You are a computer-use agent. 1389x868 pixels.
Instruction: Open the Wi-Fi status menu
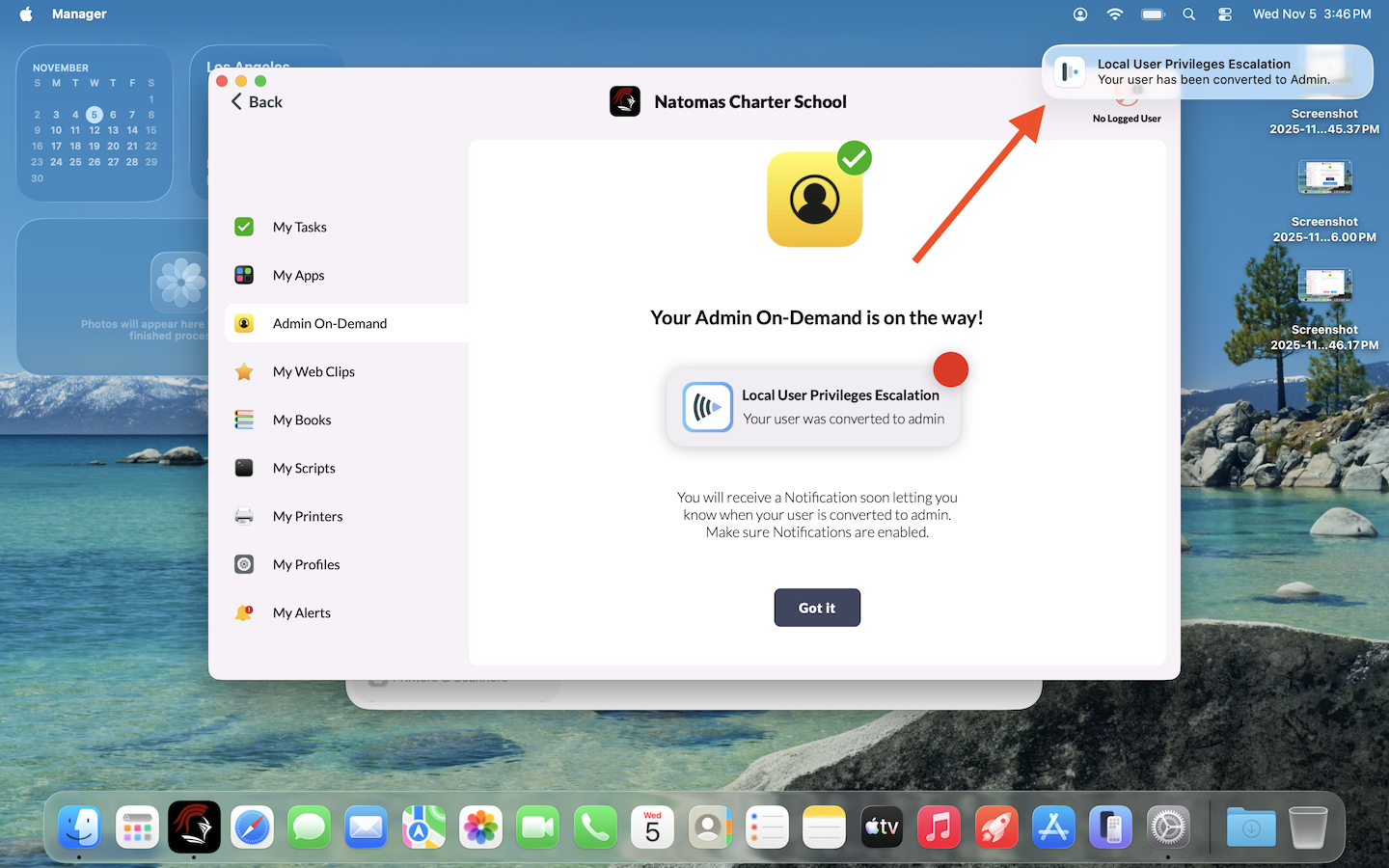[1115, 14]
